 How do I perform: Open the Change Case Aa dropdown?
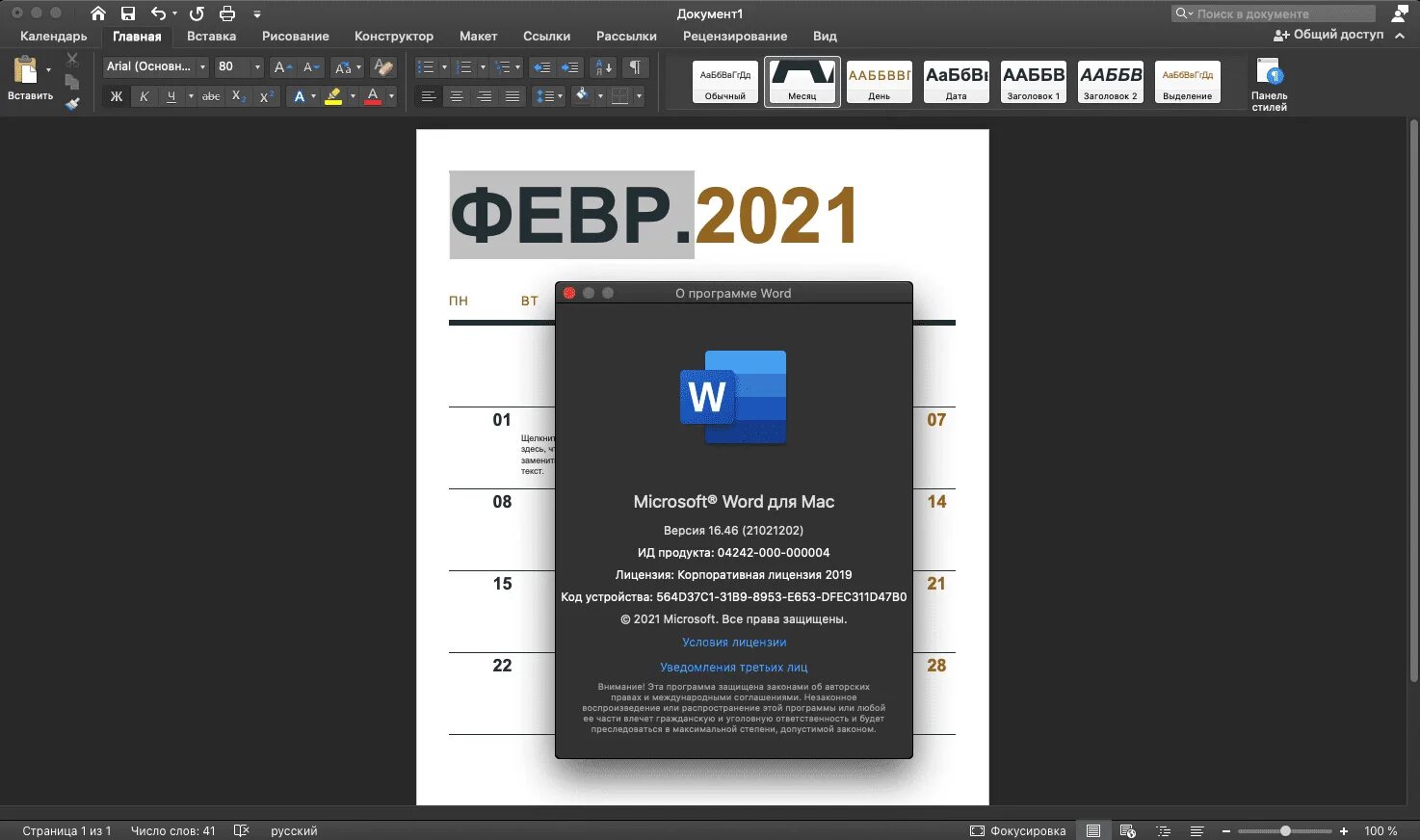(347, 67)
